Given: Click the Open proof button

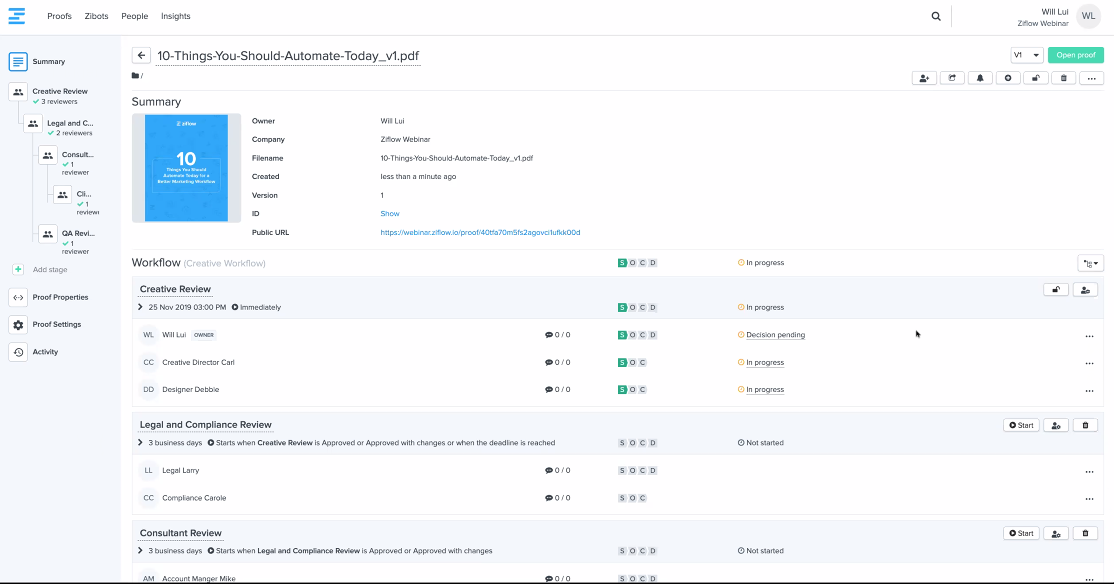Looking at the screenshot, I should (x=1075, y=55).
